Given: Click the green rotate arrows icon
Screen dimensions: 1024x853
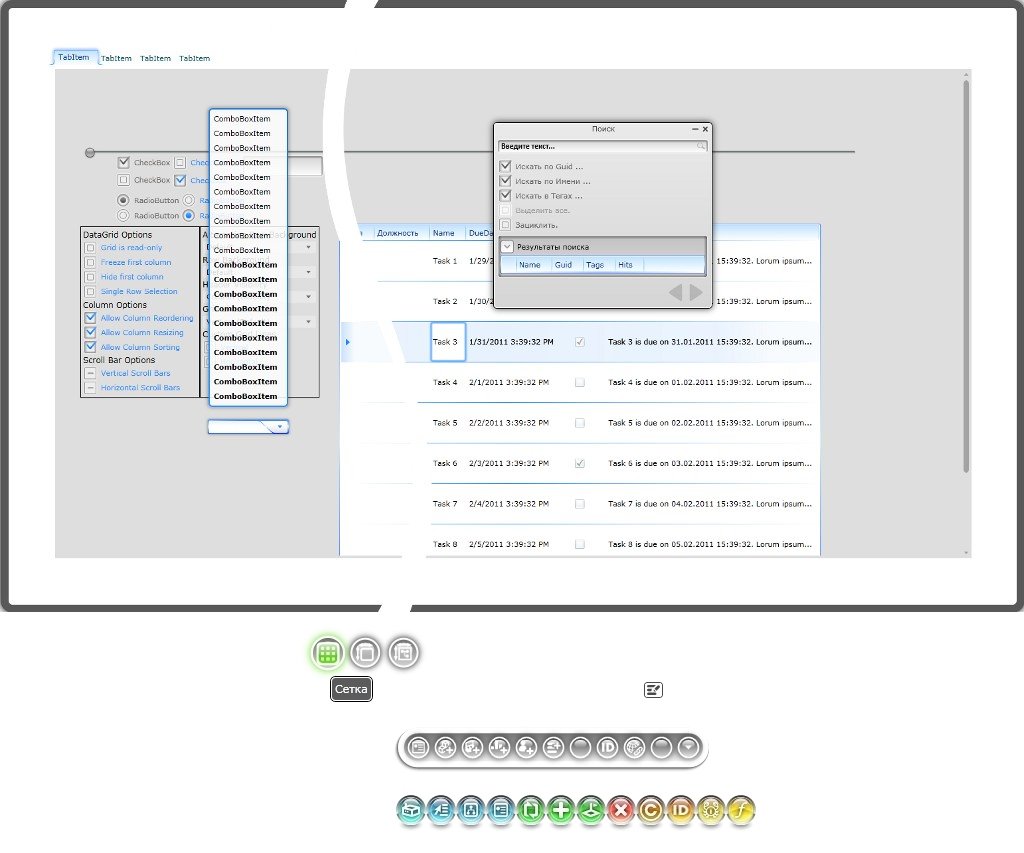Looking at the screenshot, I should (x=531, y=811).
